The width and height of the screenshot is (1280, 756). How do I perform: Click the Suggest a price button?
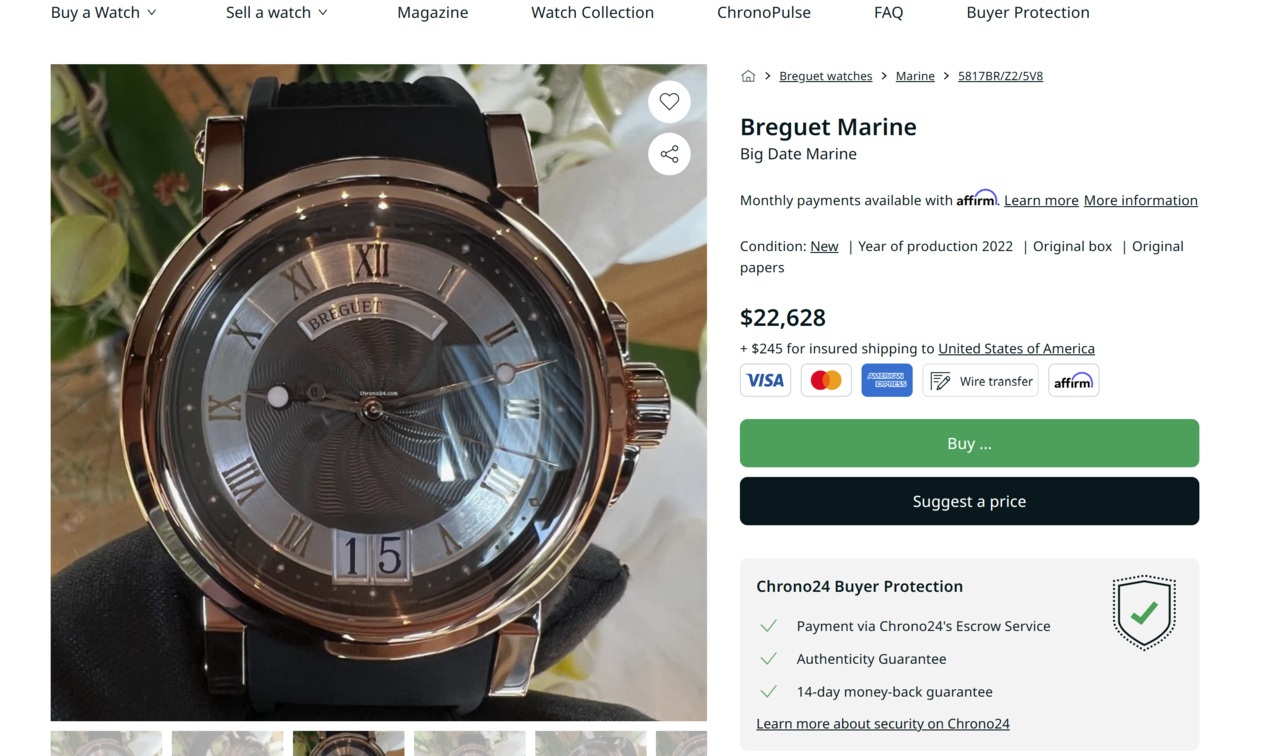click(x=969, y=501)
